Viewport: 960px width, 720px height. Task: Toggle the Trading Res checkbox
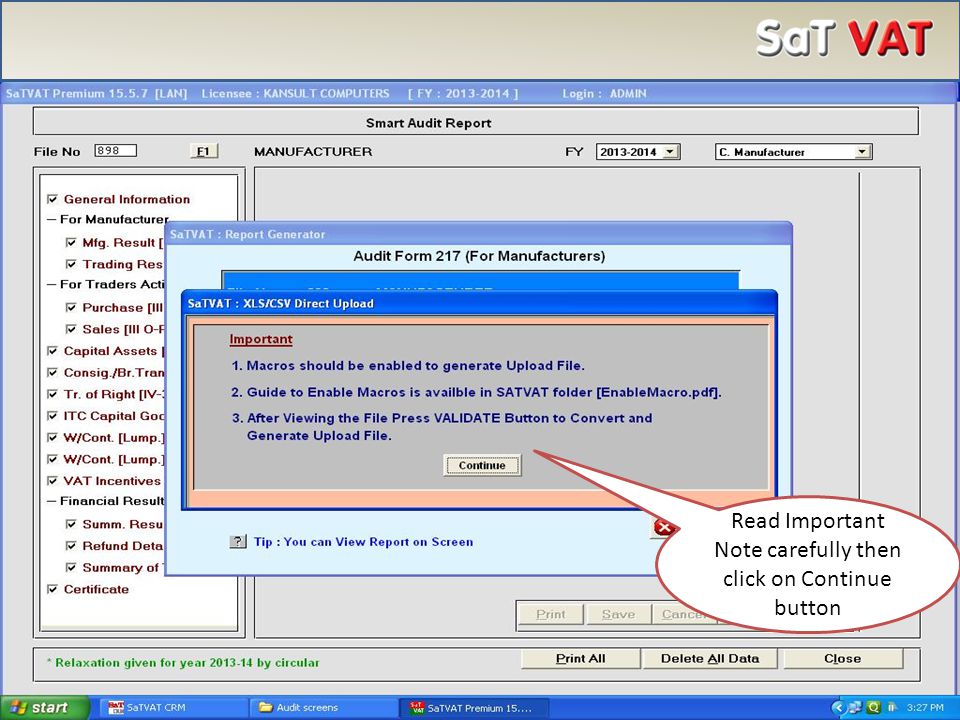(71, 264)
